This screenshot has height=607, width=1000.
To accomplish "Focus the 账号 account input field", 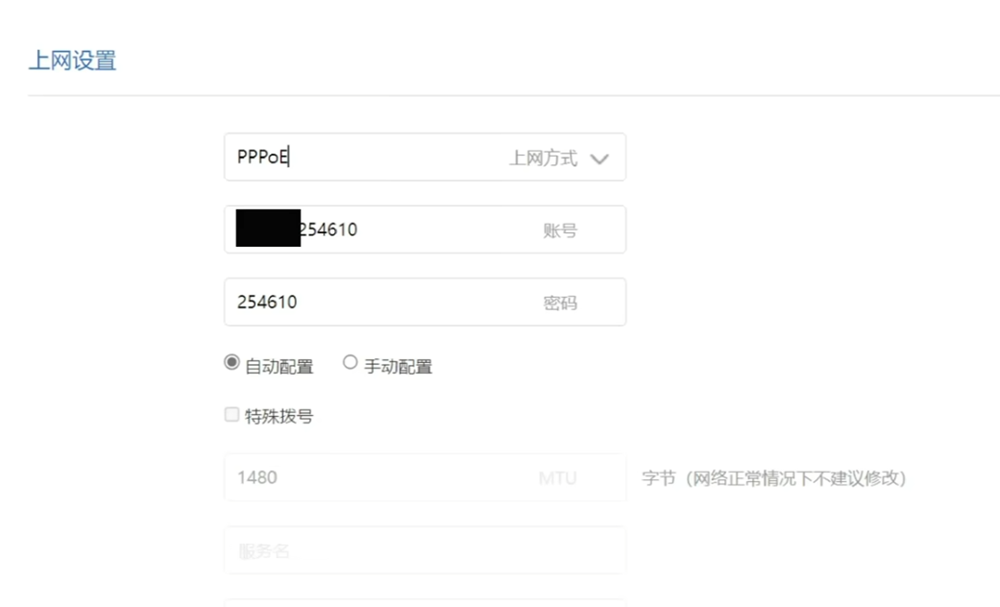I will 425,230.
